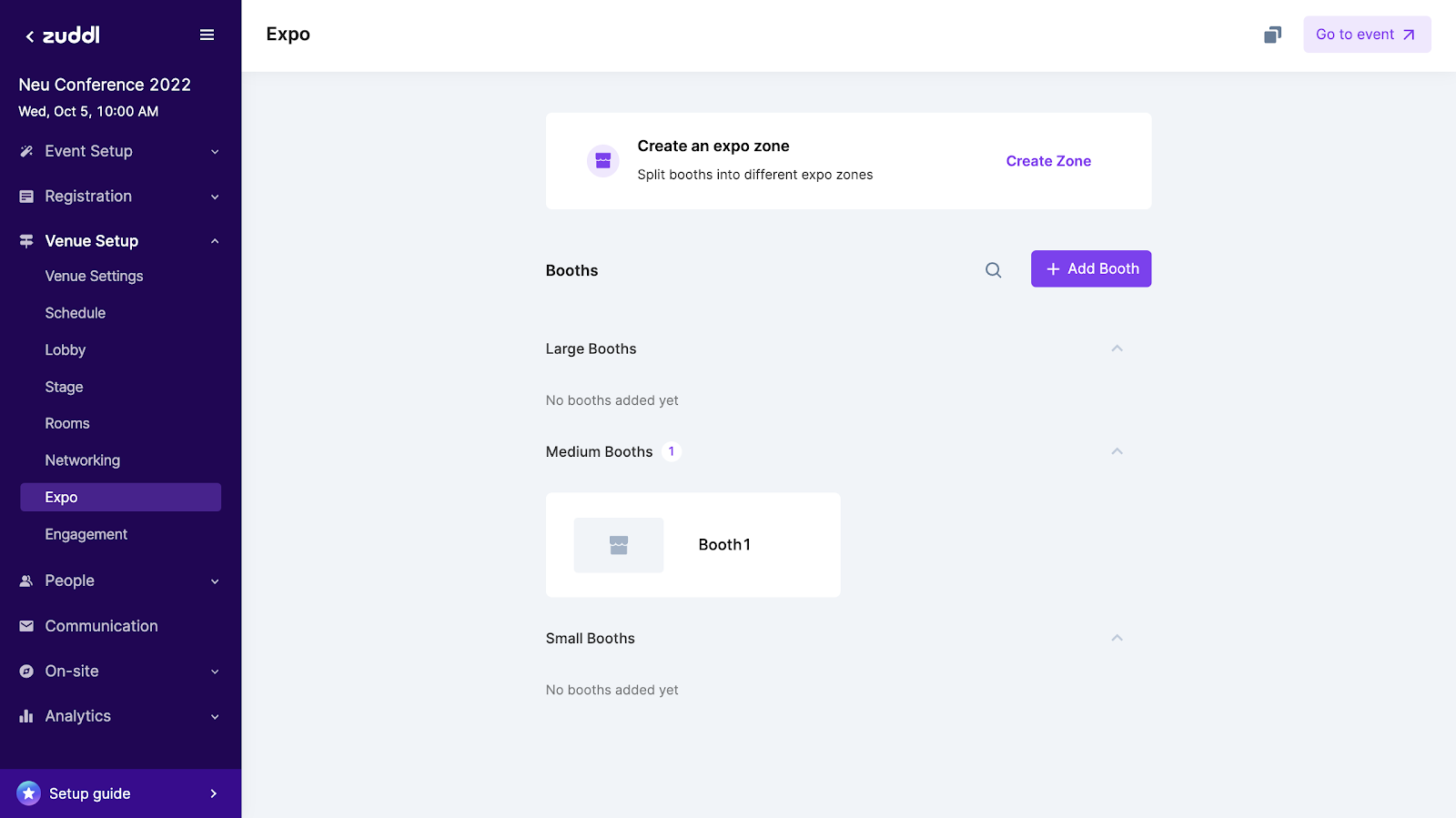Screen dimensions: 1456x818
Task: Click the Booth1 placeholder thumbnail
Action: pyautogui.click(x=619, y=545)
